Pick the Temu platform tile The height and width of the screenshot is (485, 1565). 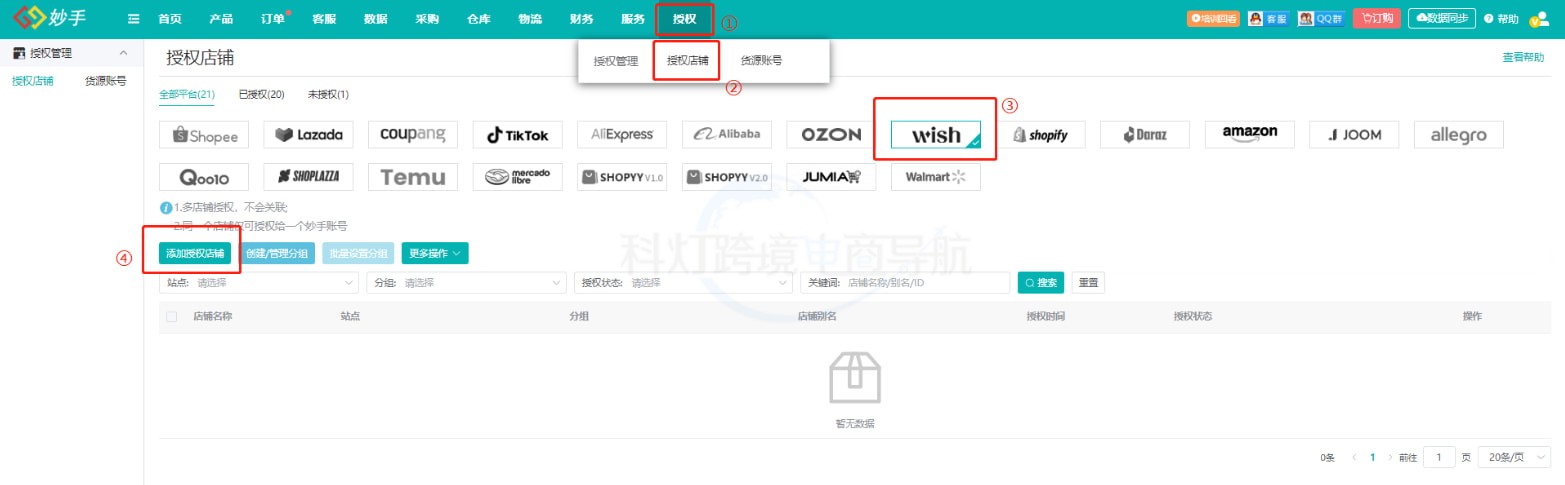(413, 177)
